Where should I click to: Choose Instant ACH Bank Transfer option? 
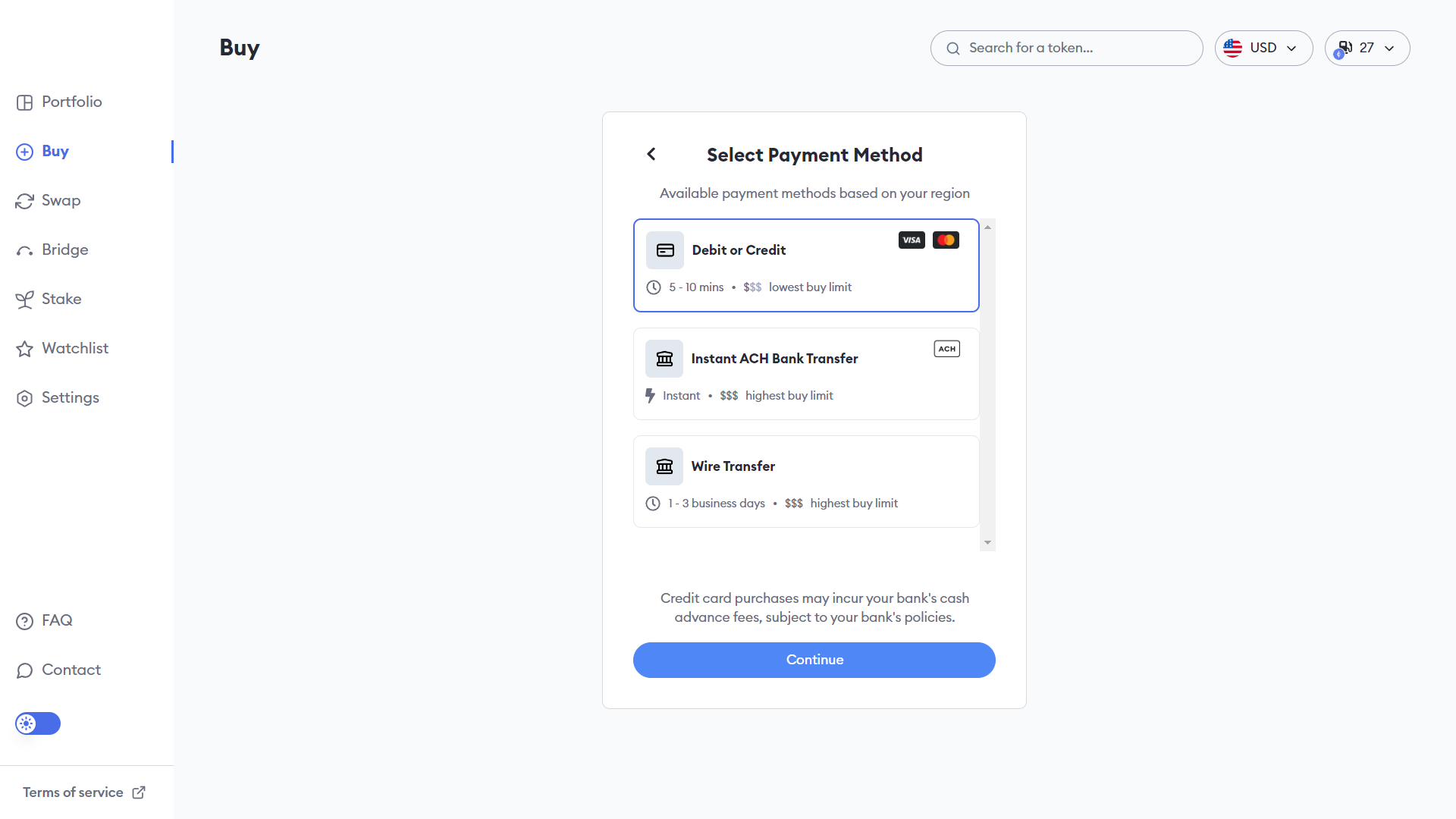806,374
